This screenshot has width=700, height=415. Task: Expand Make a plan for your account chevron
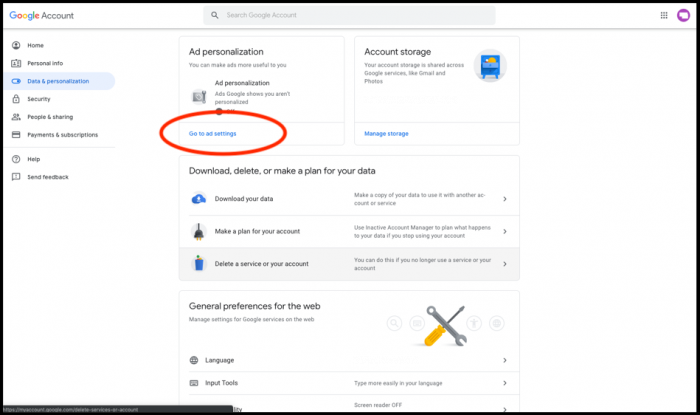[x=505, y=232]
